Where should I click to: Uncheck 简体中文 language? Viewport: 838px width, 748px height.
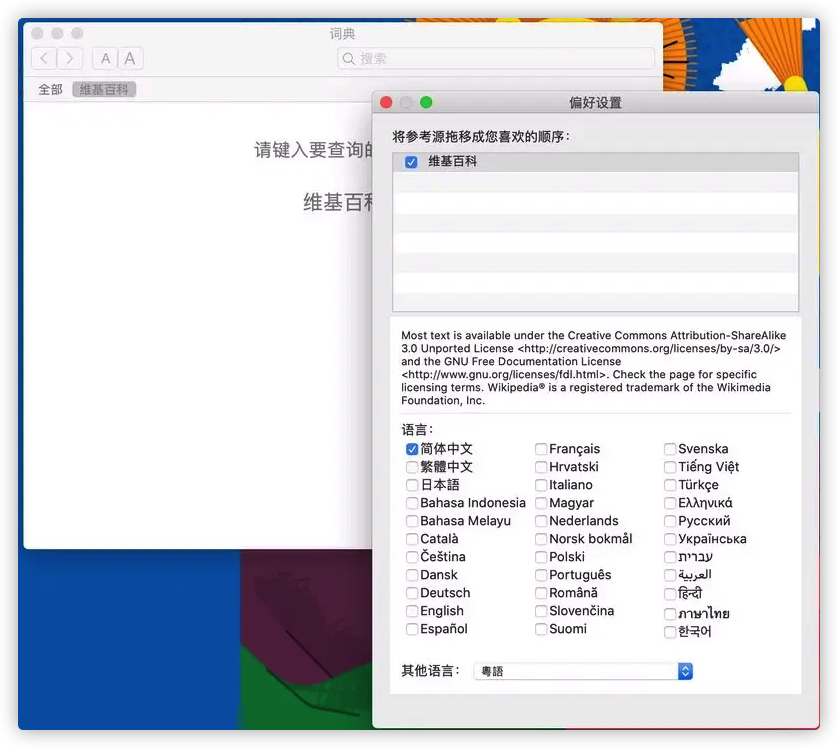coord(412,449)
